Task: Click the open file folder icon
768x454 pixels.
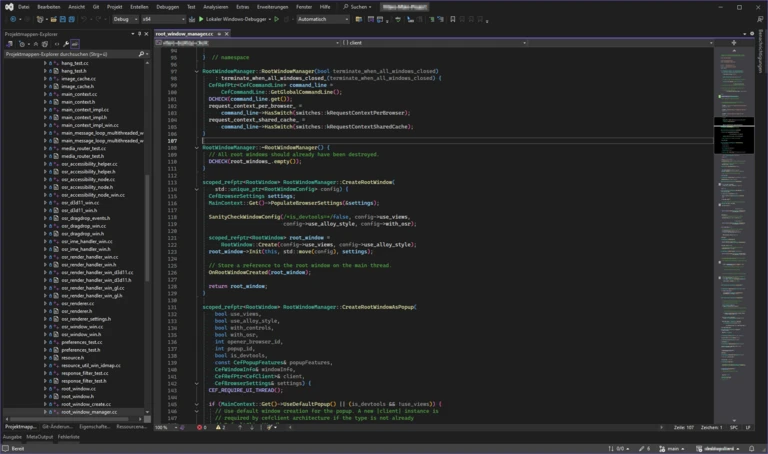Action: [x=54, y=19]
